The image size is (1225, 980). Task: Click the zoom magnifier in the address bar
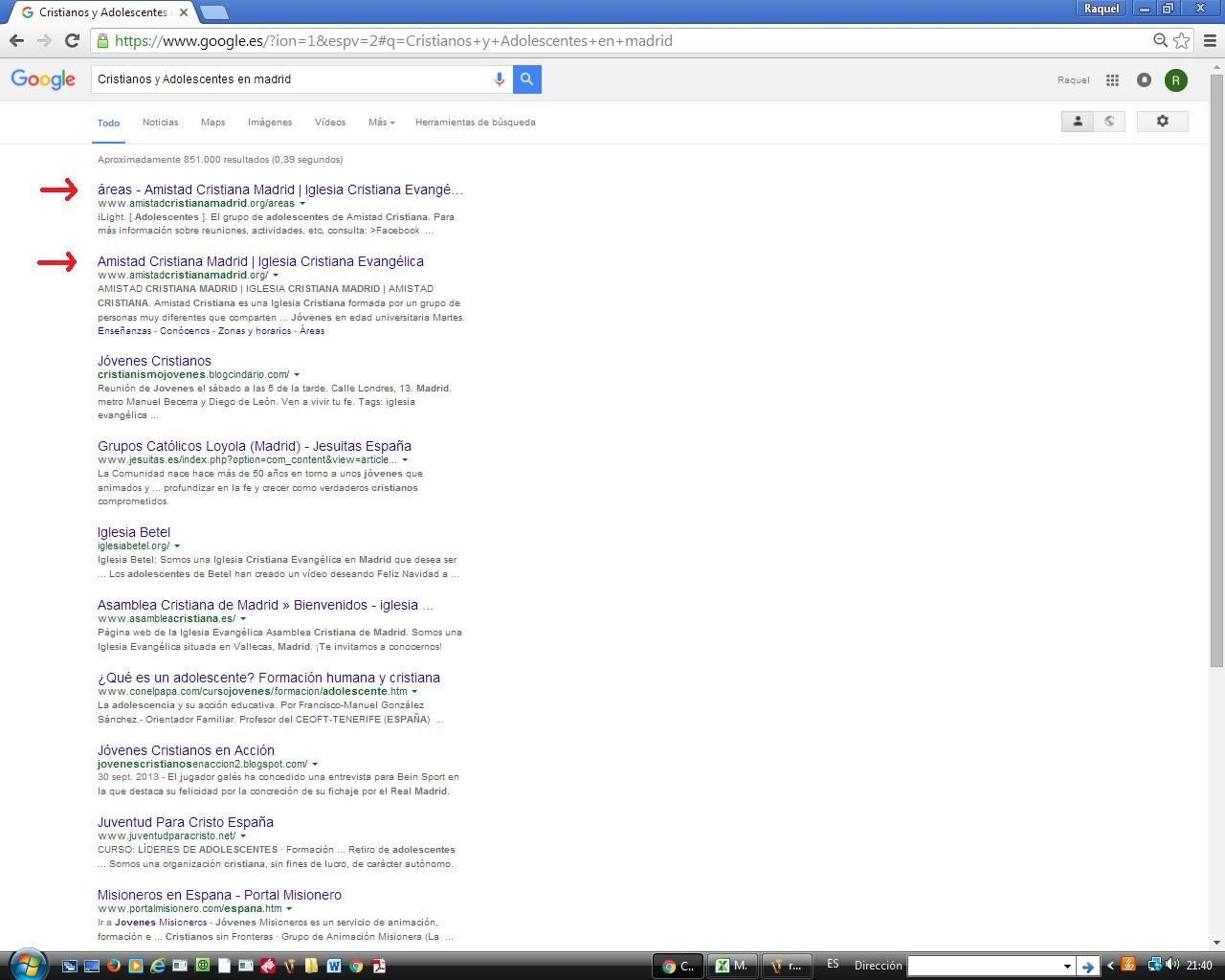pos(1160,40)
